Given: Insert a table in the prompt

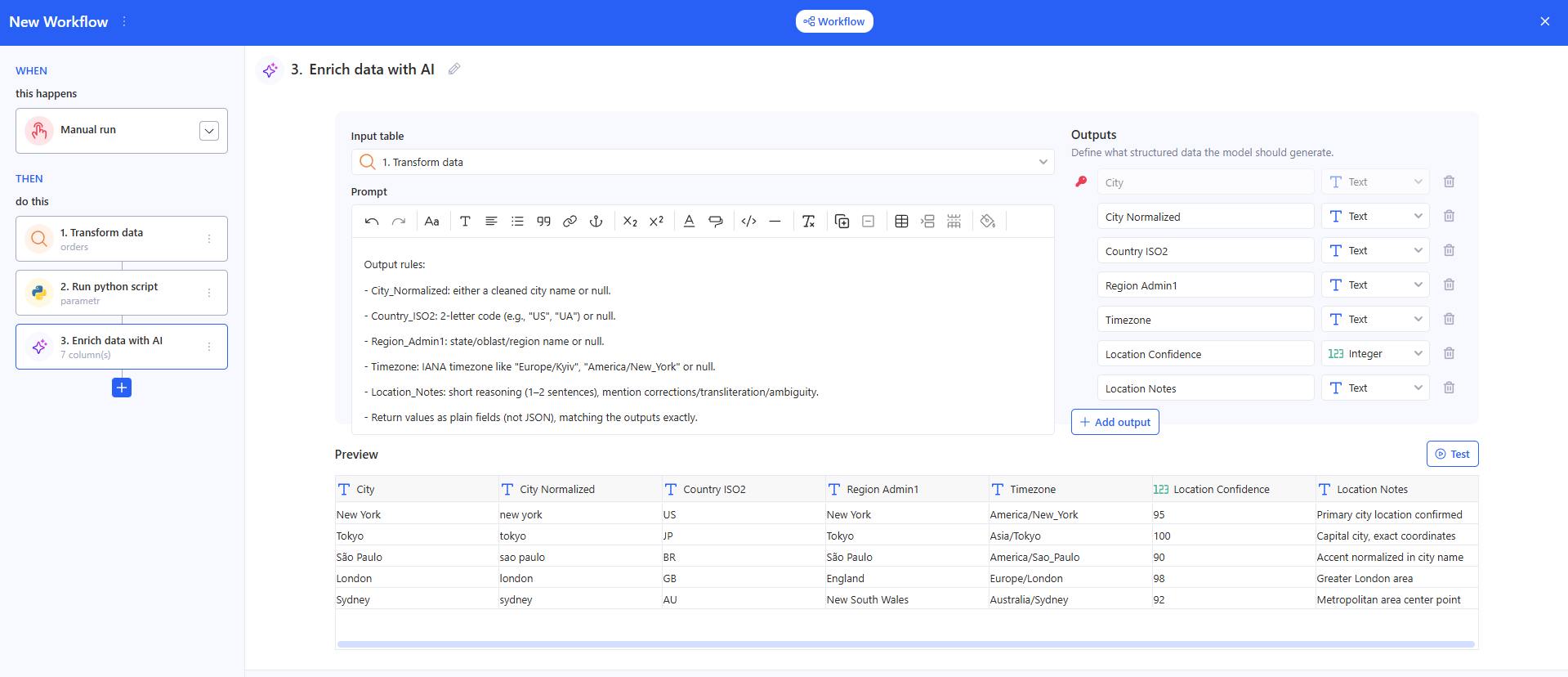Looking at the screenshot, I should pyautogui.click(x=901, y=222).
